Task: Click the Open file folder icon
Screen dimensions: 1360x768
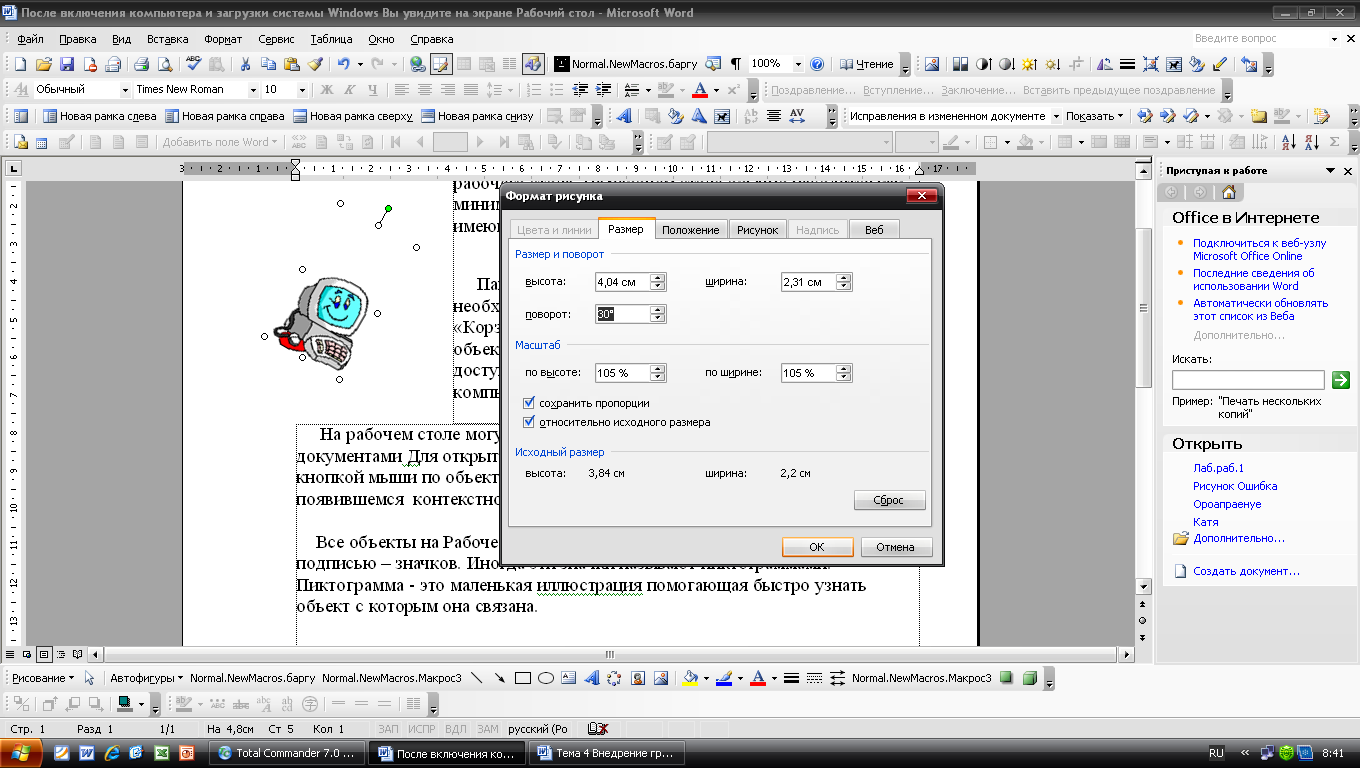Action: 44,64
